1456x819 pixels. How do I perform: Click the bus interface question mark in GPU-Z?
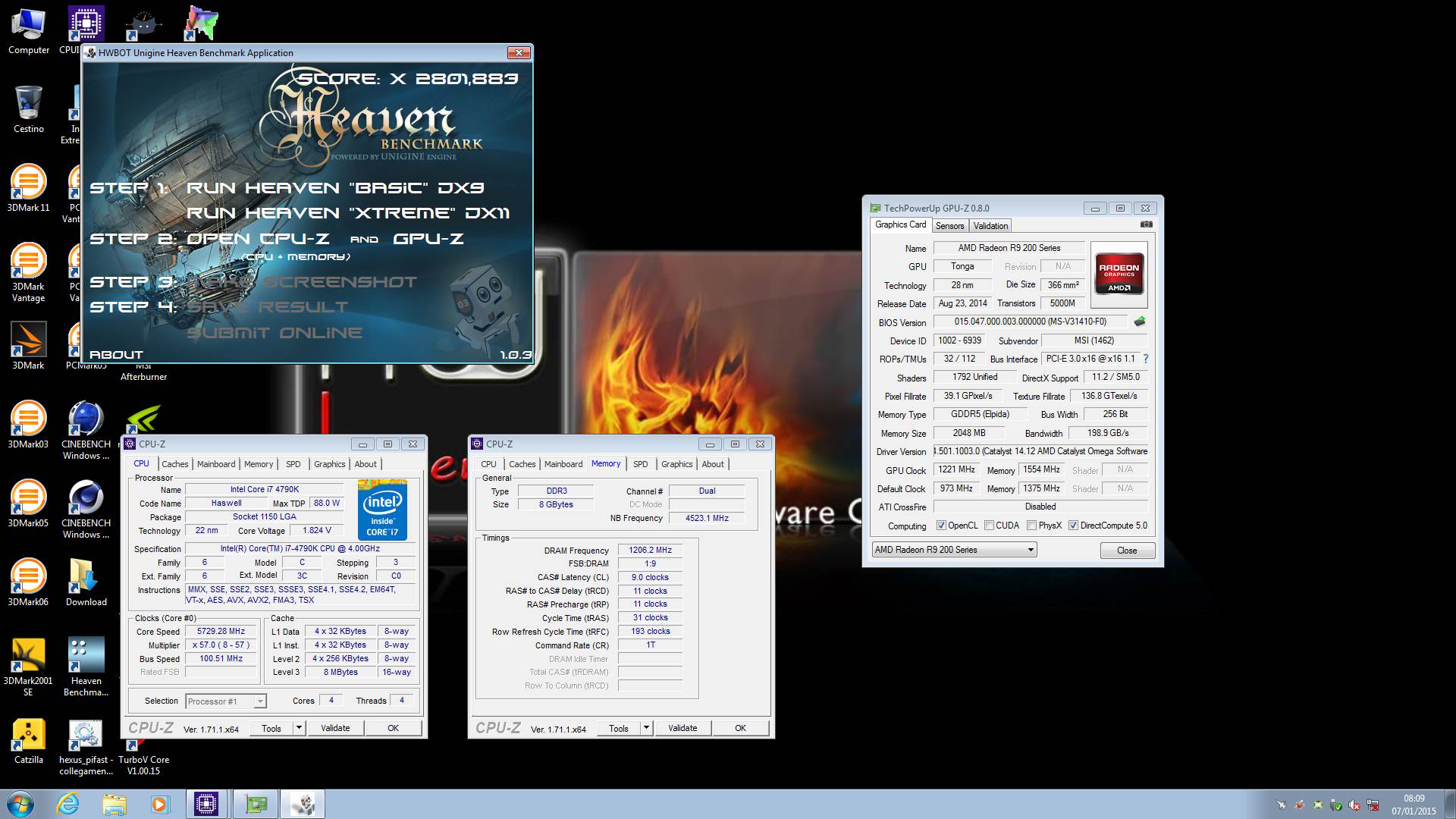pos(1145,359)
